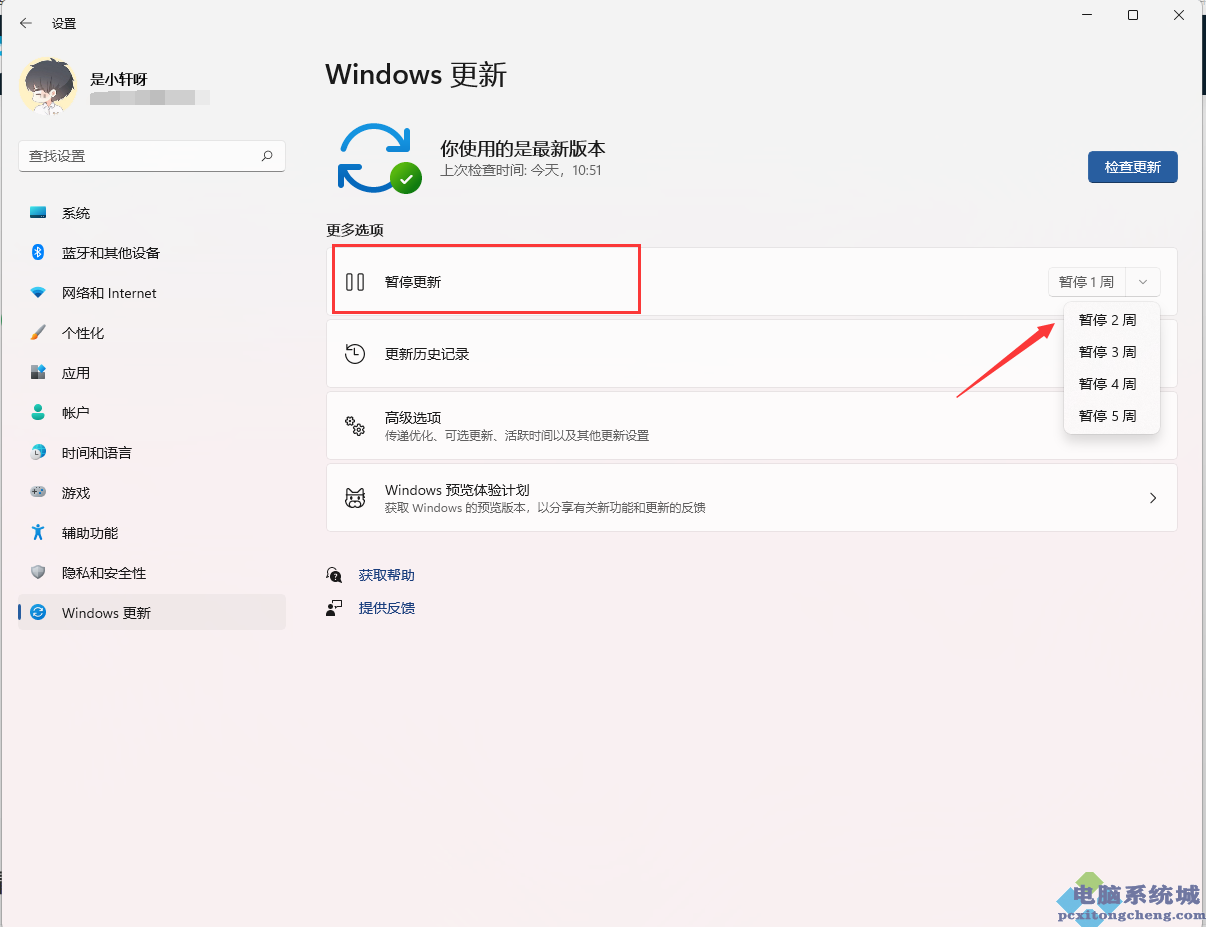This screenshot has width=1206, height=927.
Task: Click the gears icon for 高级选项
Action: click(355, 426)
